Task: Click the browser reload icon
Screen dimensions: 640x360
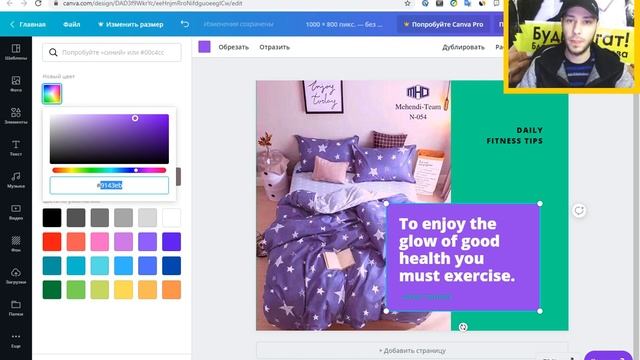Action: click(x=38, y=3)
